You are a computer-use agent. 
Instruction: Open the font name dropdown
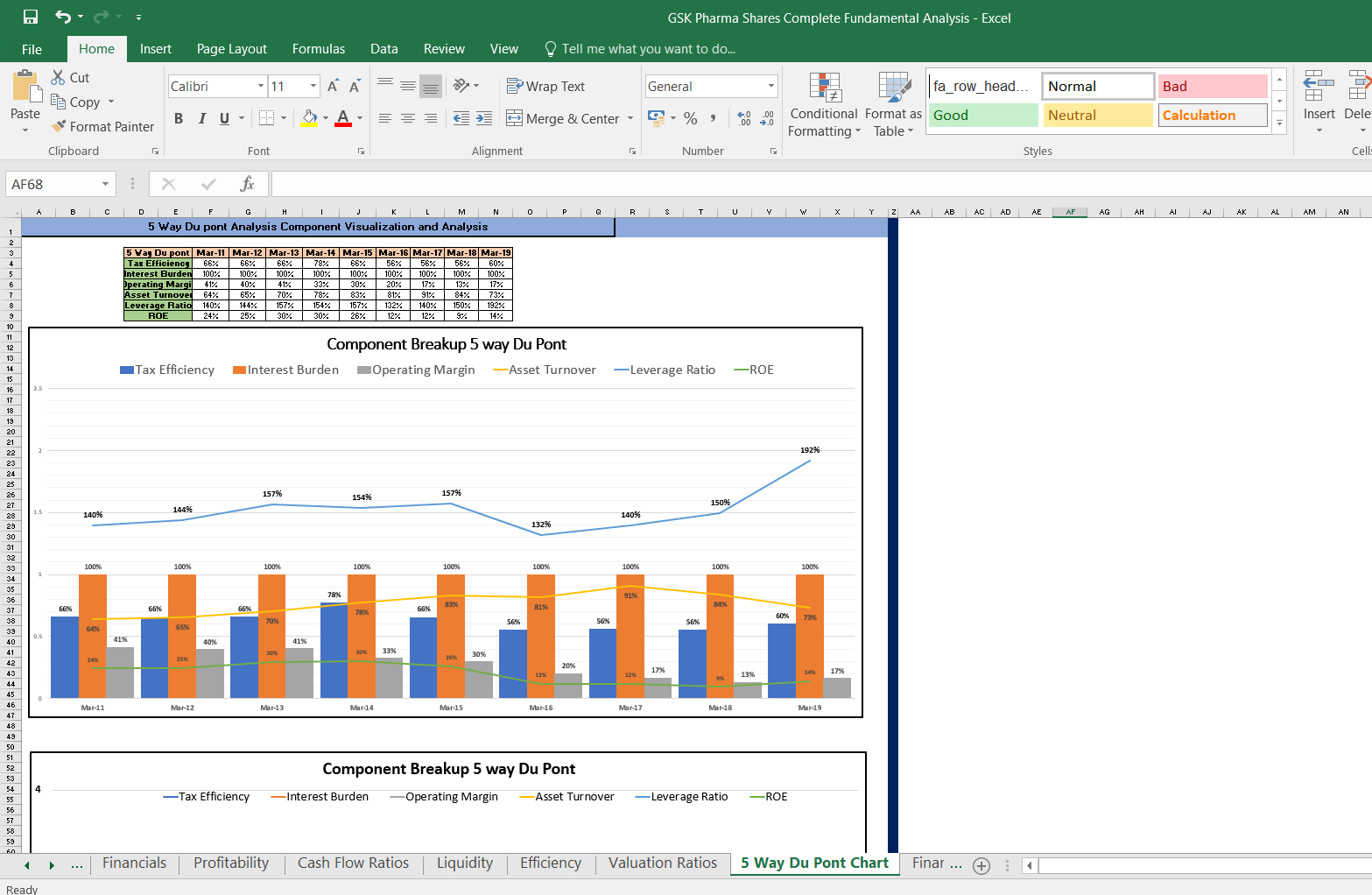[x=261, y=86]
